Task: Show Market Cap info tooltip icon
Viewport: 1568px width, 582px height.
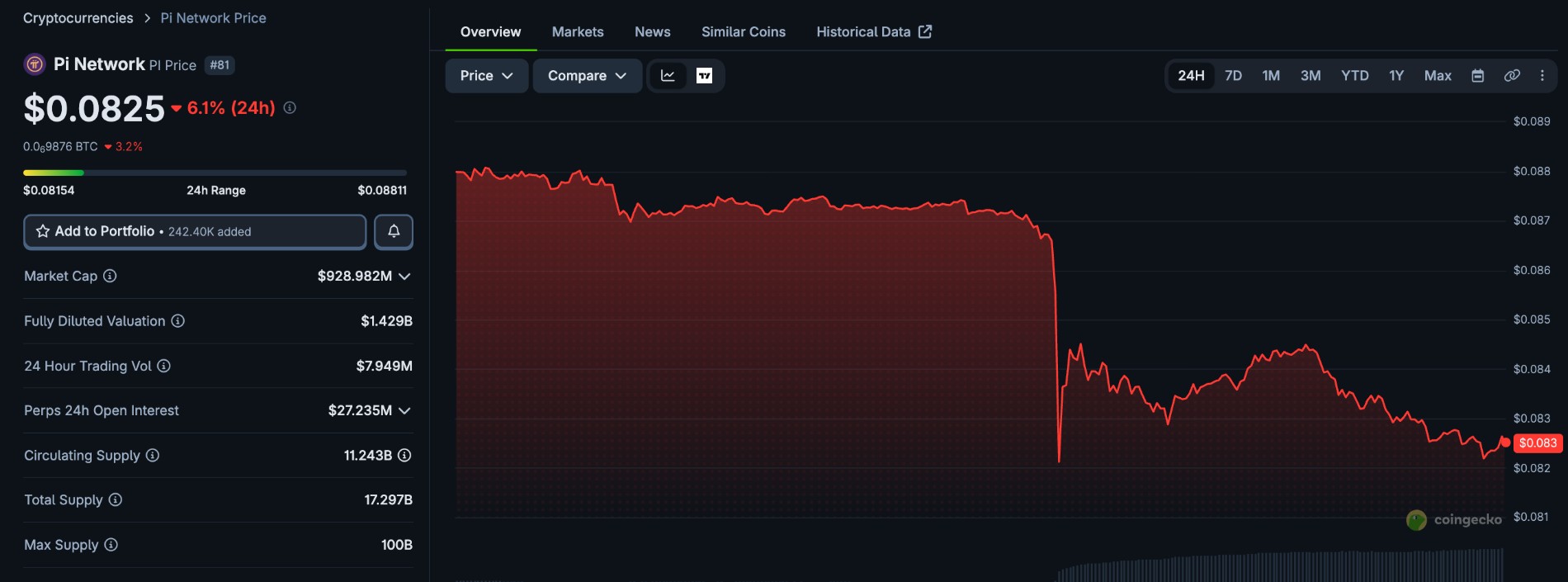Action: [x=110, y=276]
